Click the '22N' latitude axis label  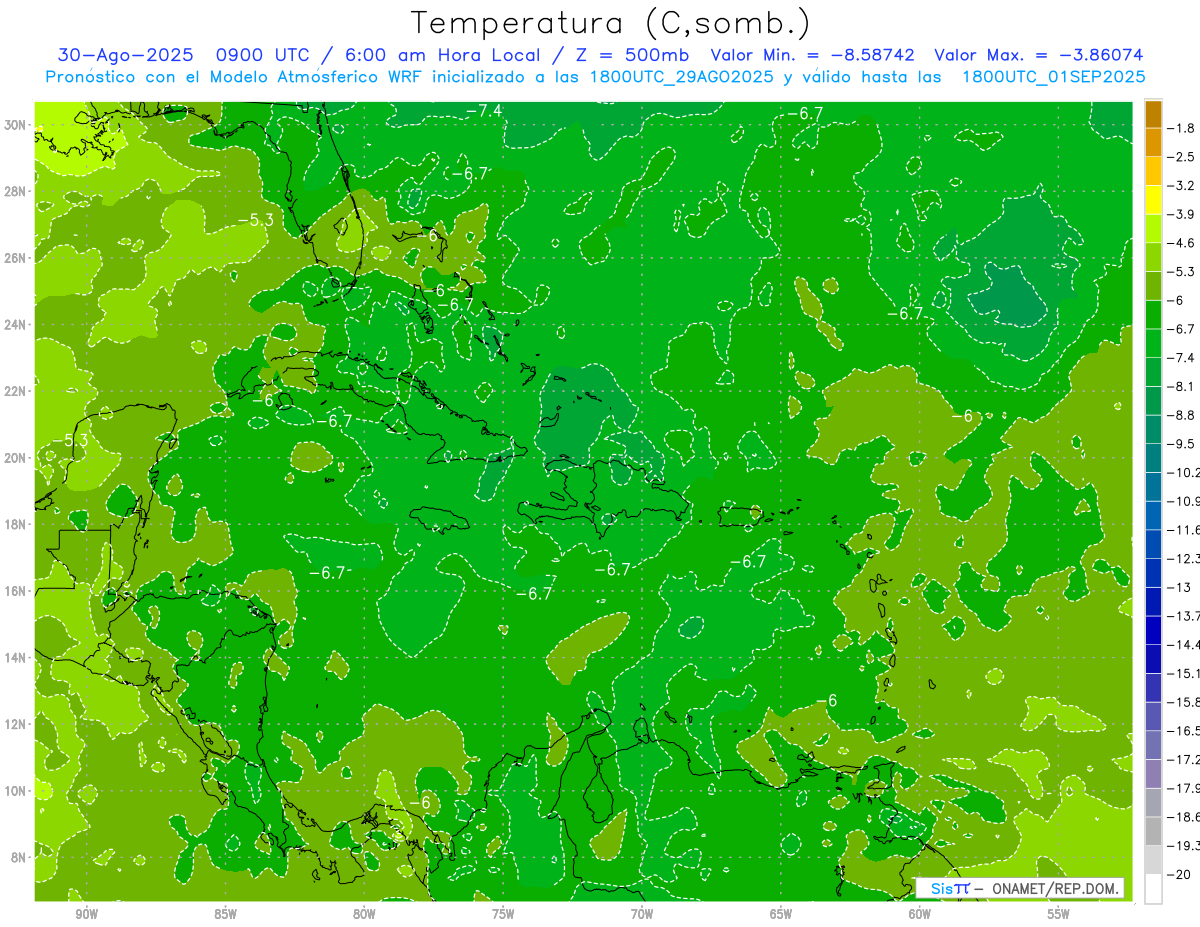16,391
